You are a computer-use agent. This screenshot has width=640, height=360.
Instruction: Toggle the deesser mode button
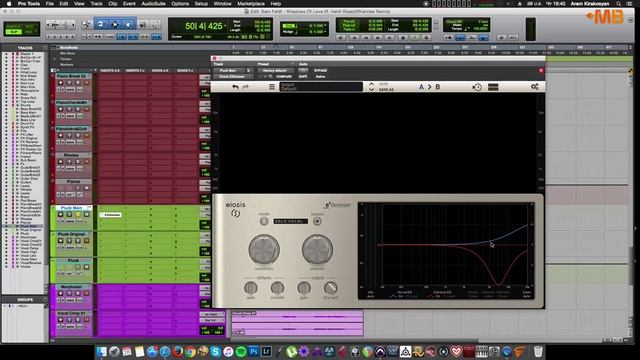pos(264,221)
